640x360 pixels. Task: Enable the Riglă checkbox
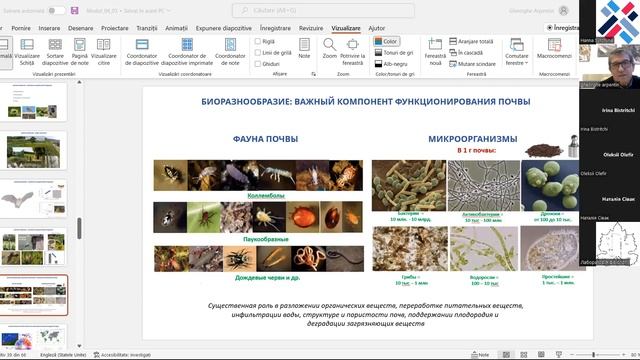pyautogui.click(x=258, y=41)
